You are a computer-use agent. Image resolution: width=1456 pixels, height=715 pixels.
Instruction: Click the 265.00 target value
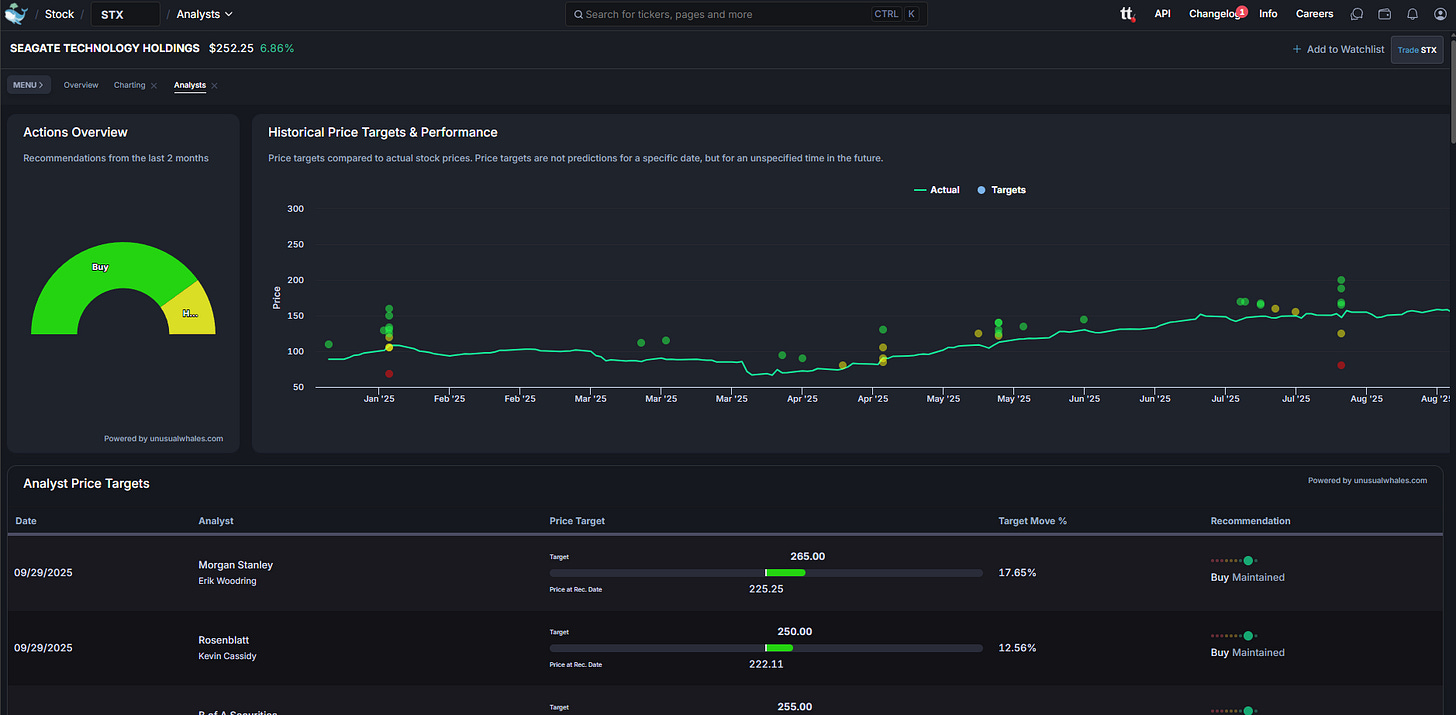point(808,556)
